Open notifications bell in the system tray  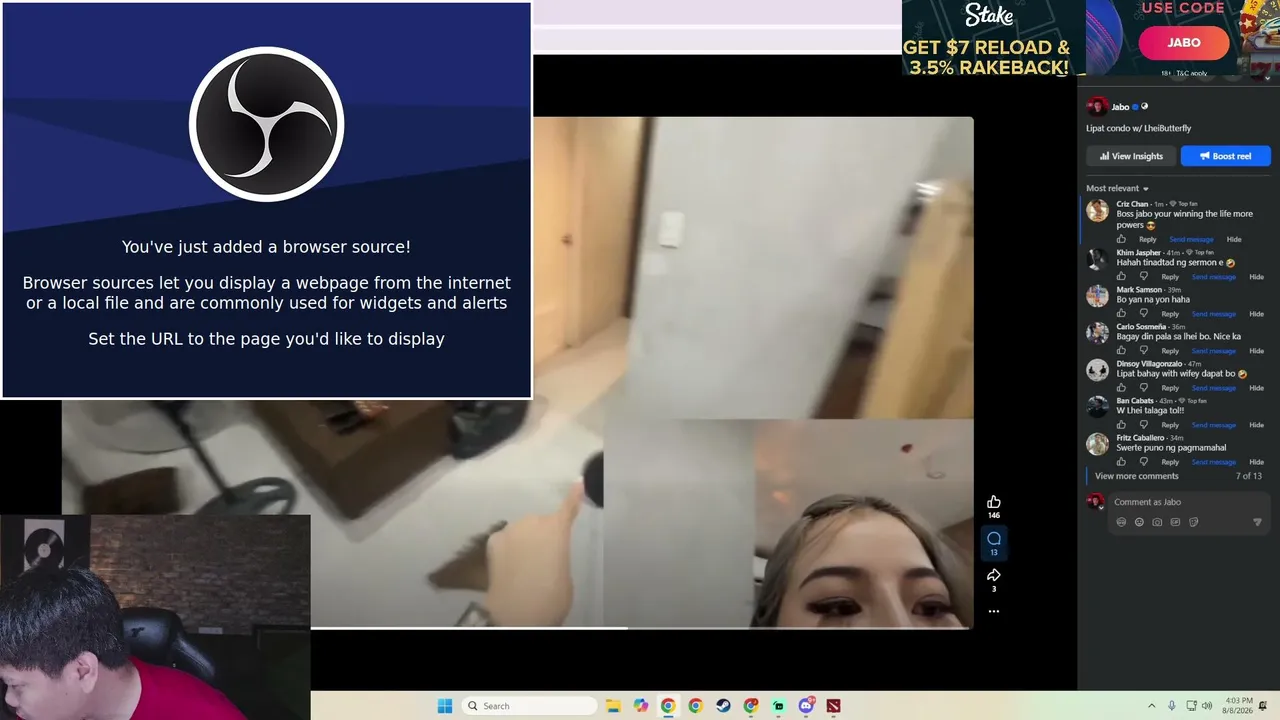[x=1265, y=706]
